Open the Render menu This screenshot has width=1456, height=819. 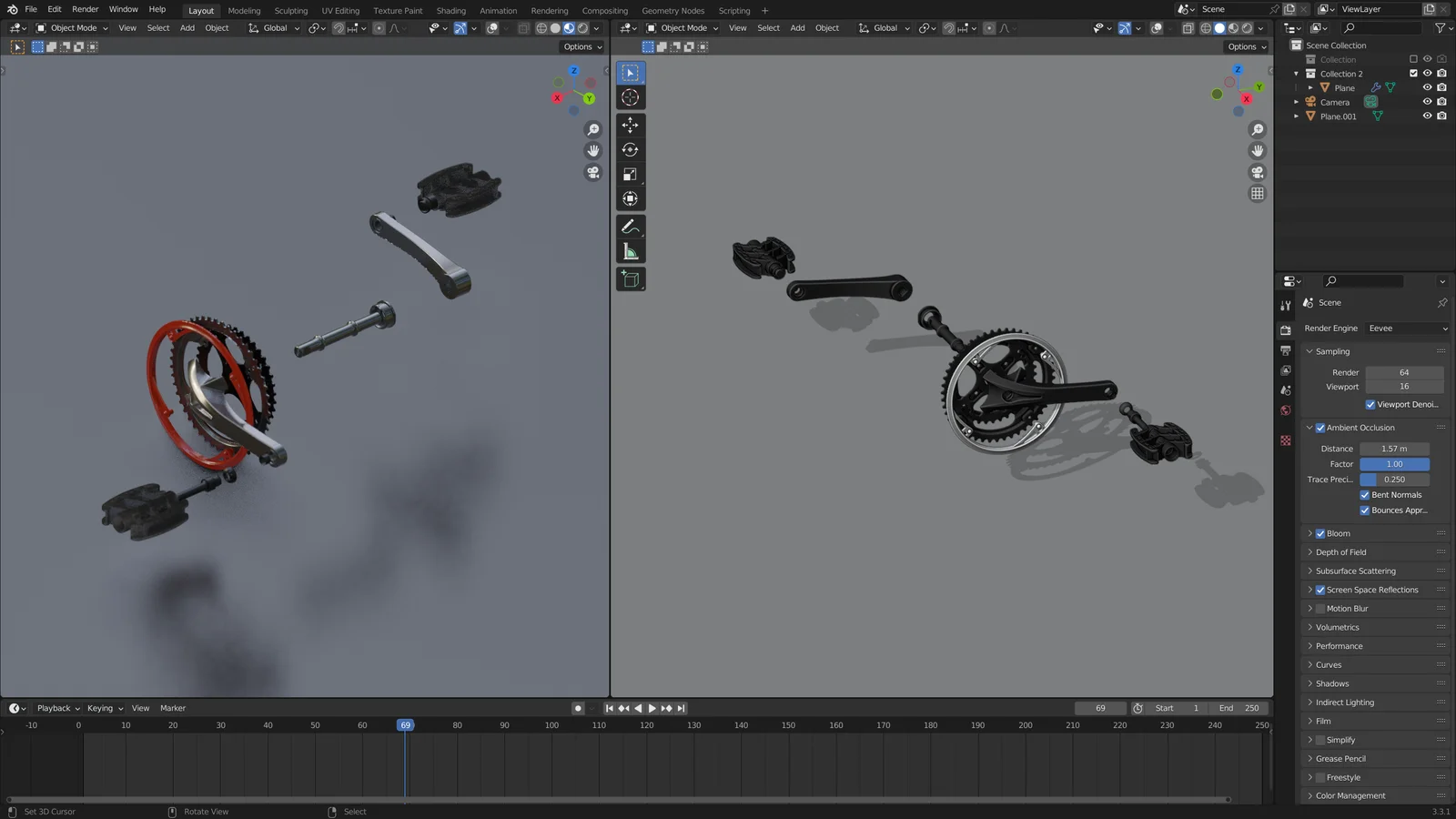point(85,10)
